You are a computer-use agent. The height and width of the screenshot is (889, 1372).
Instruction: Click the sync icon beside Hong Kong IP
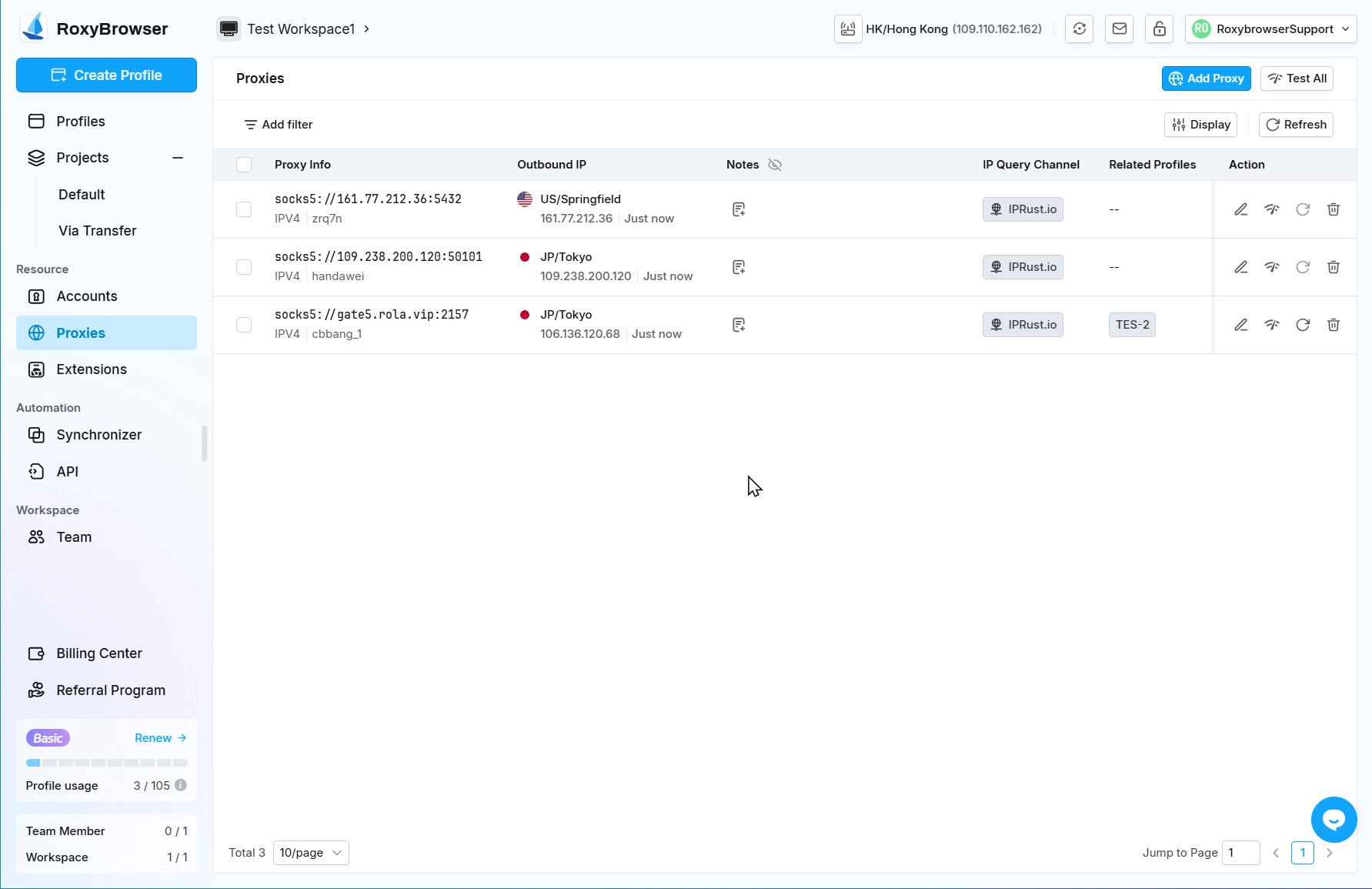1079,29
